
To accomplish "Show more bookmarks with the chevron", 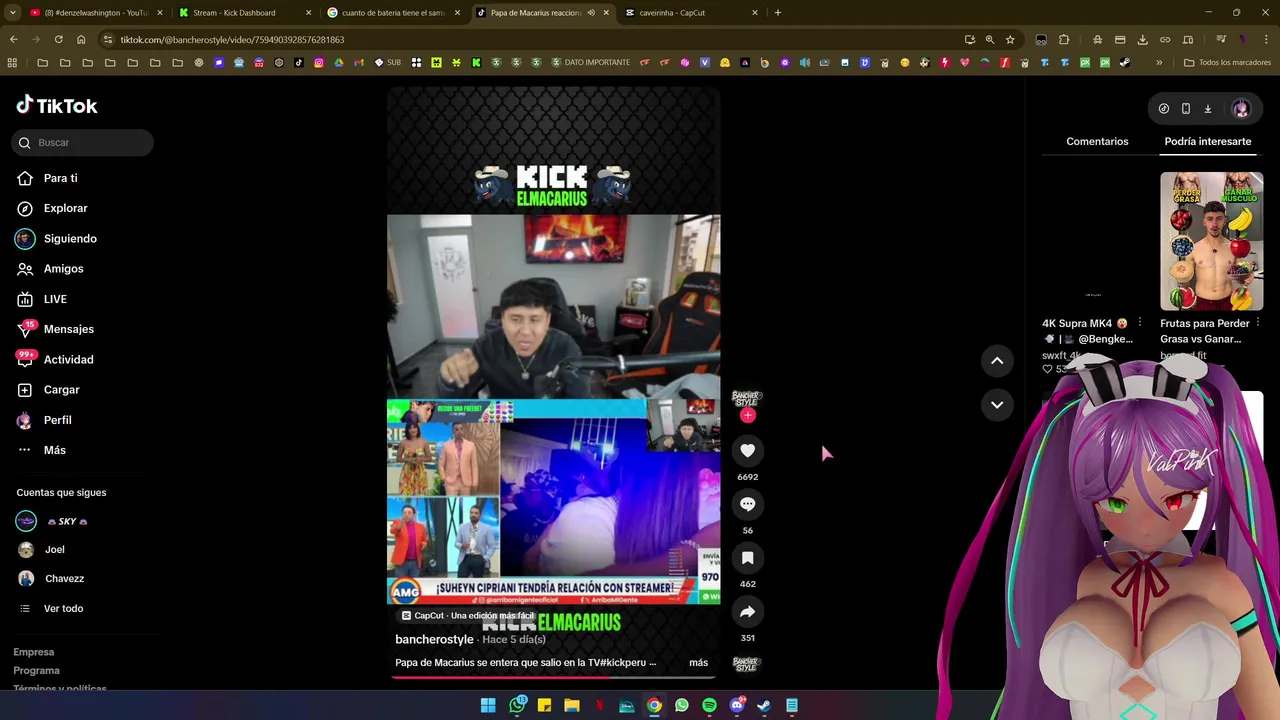I will pyautogui.click(x=1159, y=62).
